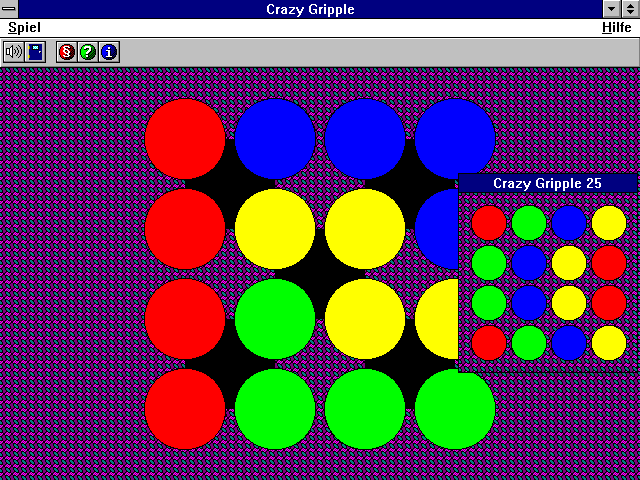The height and width of the screenshot is (480, 640).
Task: Click top-right yellow circle in small target panel
Action: click(x=609, y=223)
